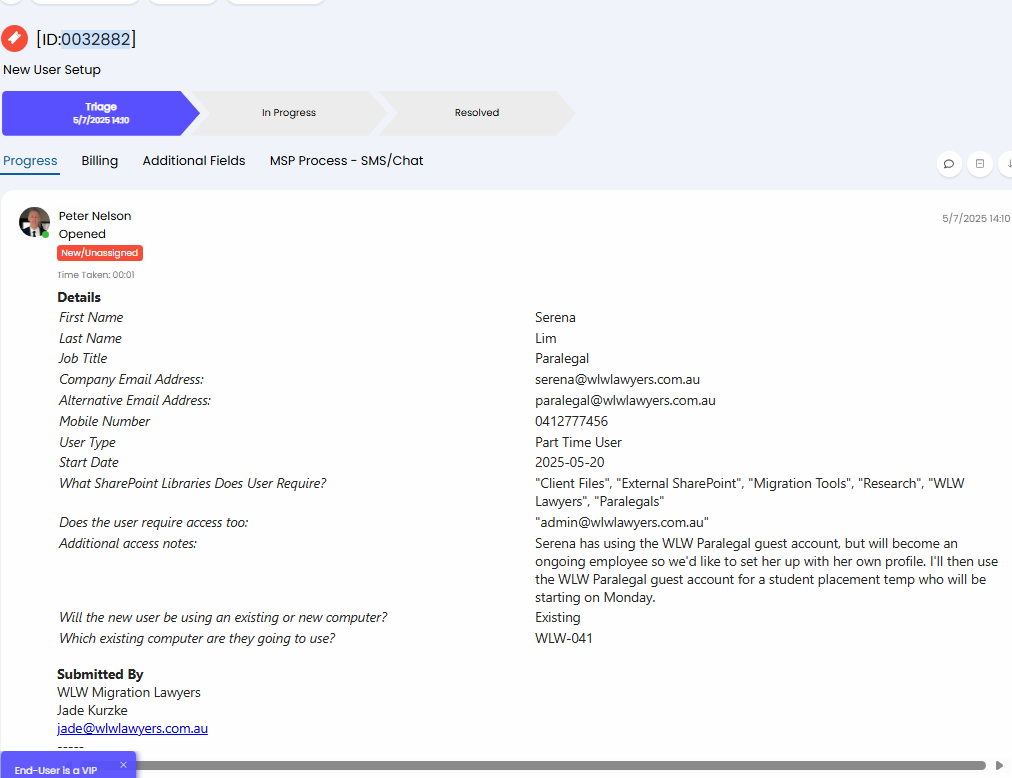Click the red ticket tag icon
The width and height of the screenshot is (1012, 778).
tap(14, 39)
